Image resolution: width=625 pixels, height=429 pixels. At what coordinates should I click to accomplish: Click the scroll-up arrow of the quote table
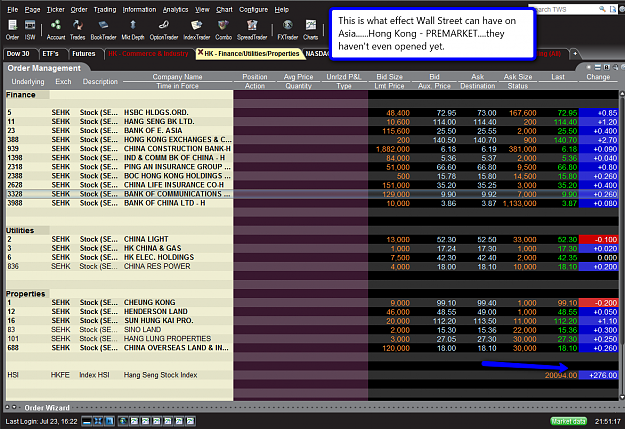(x=621, y=94)
